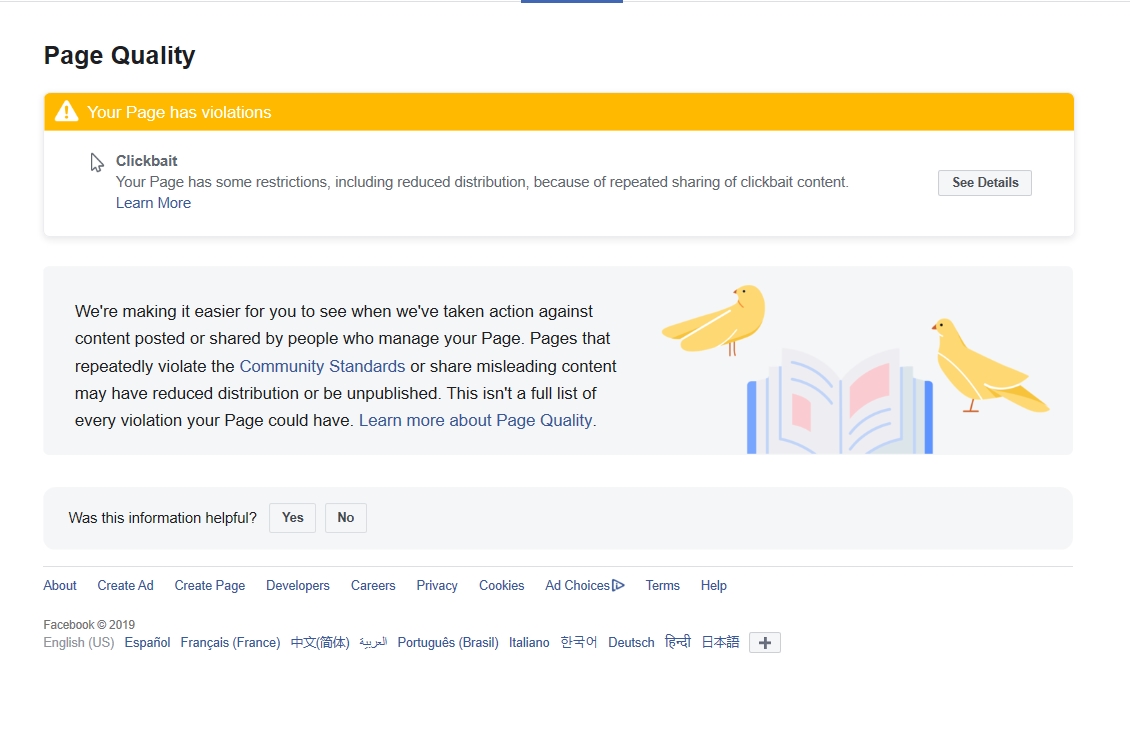Open the Community Standards link
The image size is (1130, 733).
(x=322, y=366)
